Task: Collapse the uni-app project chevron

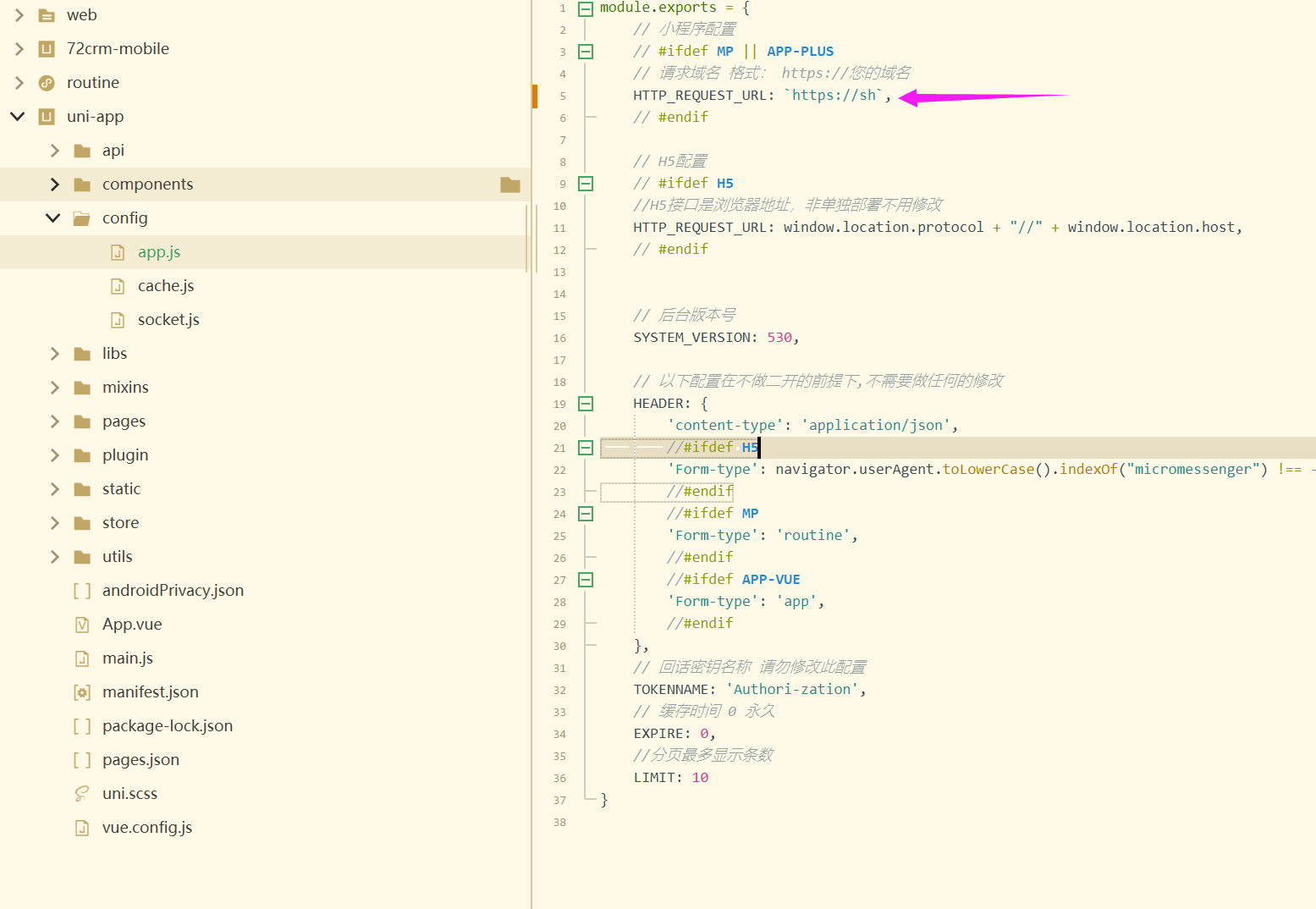Action: (18, 117)
